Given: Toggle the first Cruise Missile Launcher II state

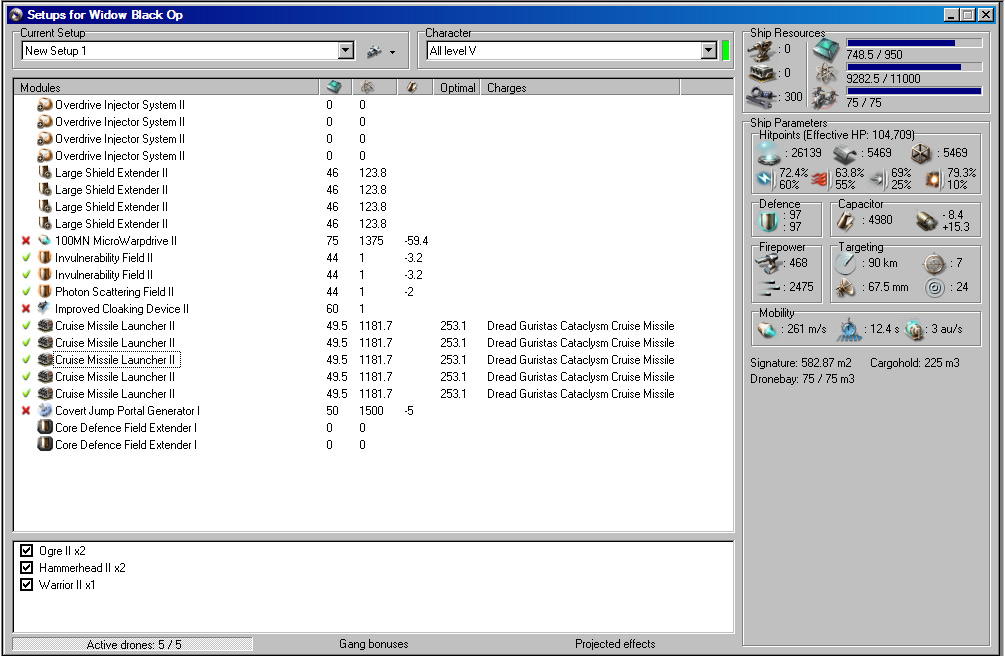Looking at the screenshot, I should tap(26, 326).
